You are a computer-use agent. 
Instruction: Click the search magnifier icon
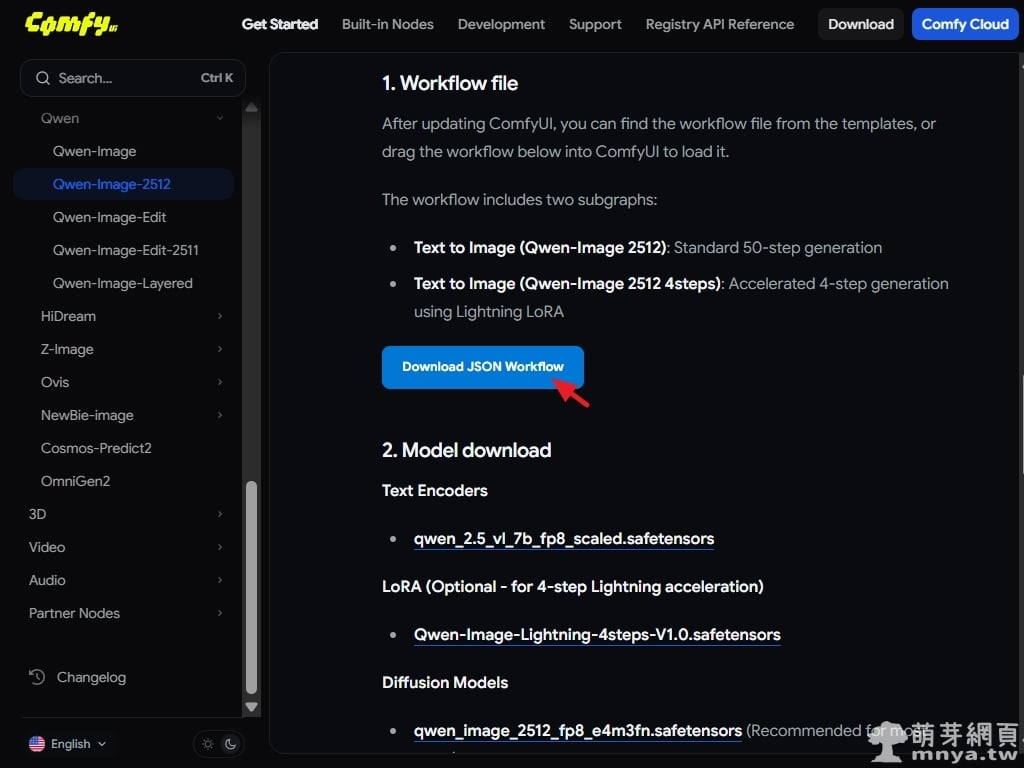42,78
